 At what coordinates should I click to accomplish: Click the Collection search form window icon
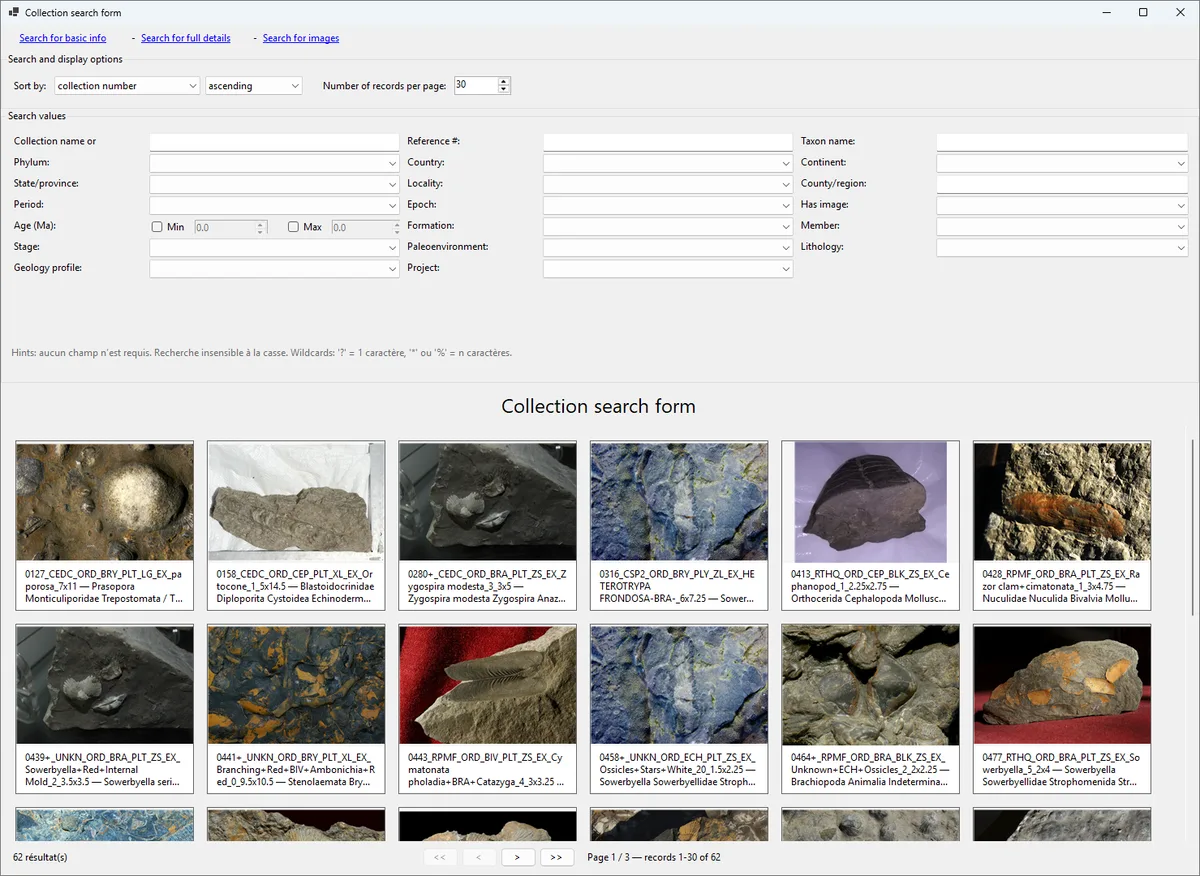pyautogui.click(x=13, y=13)
